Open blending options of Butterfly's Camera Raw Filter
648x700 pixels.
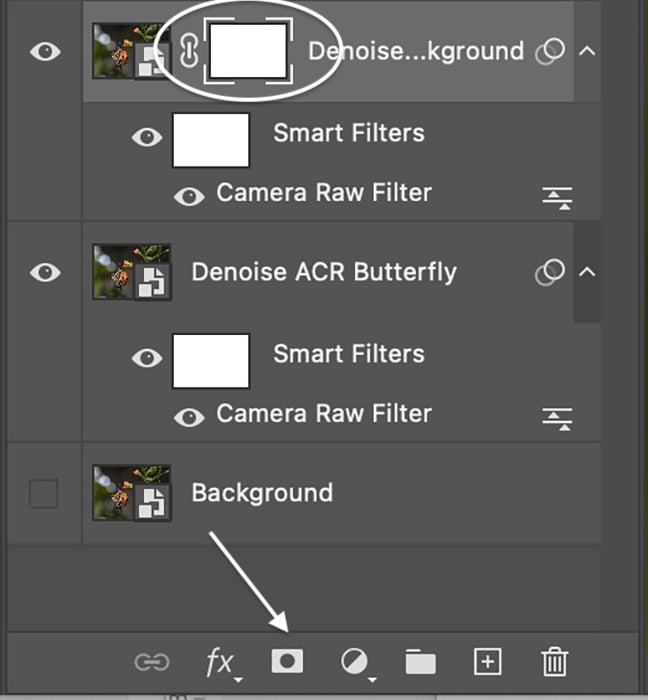pos(557,419)
